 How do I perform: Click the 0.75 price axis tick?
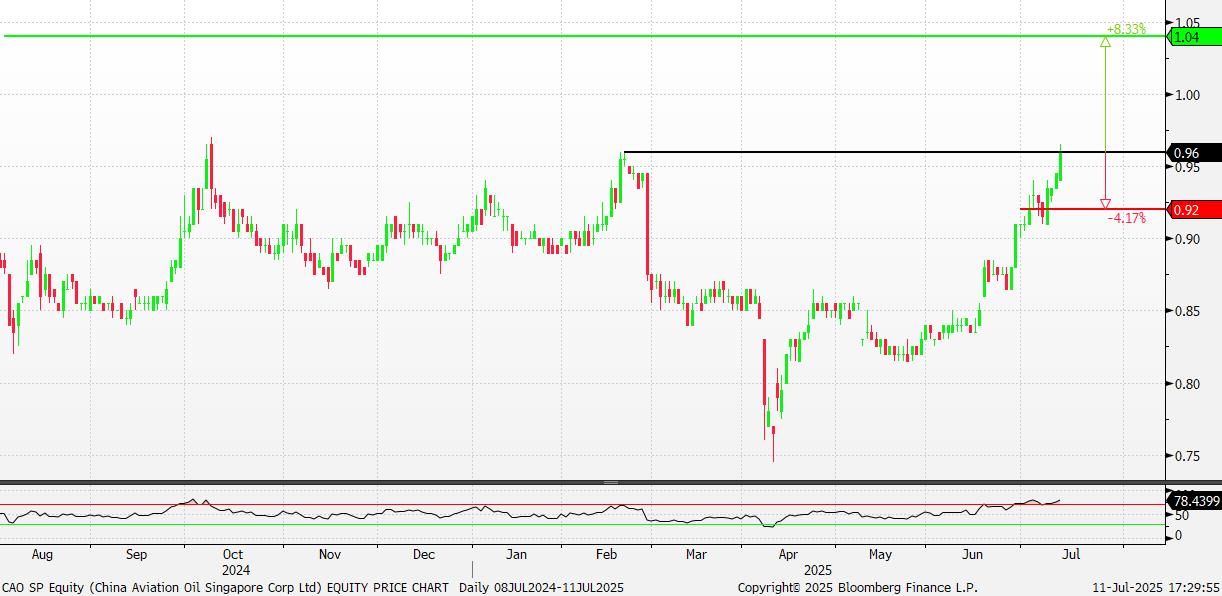coord(1187,456)
